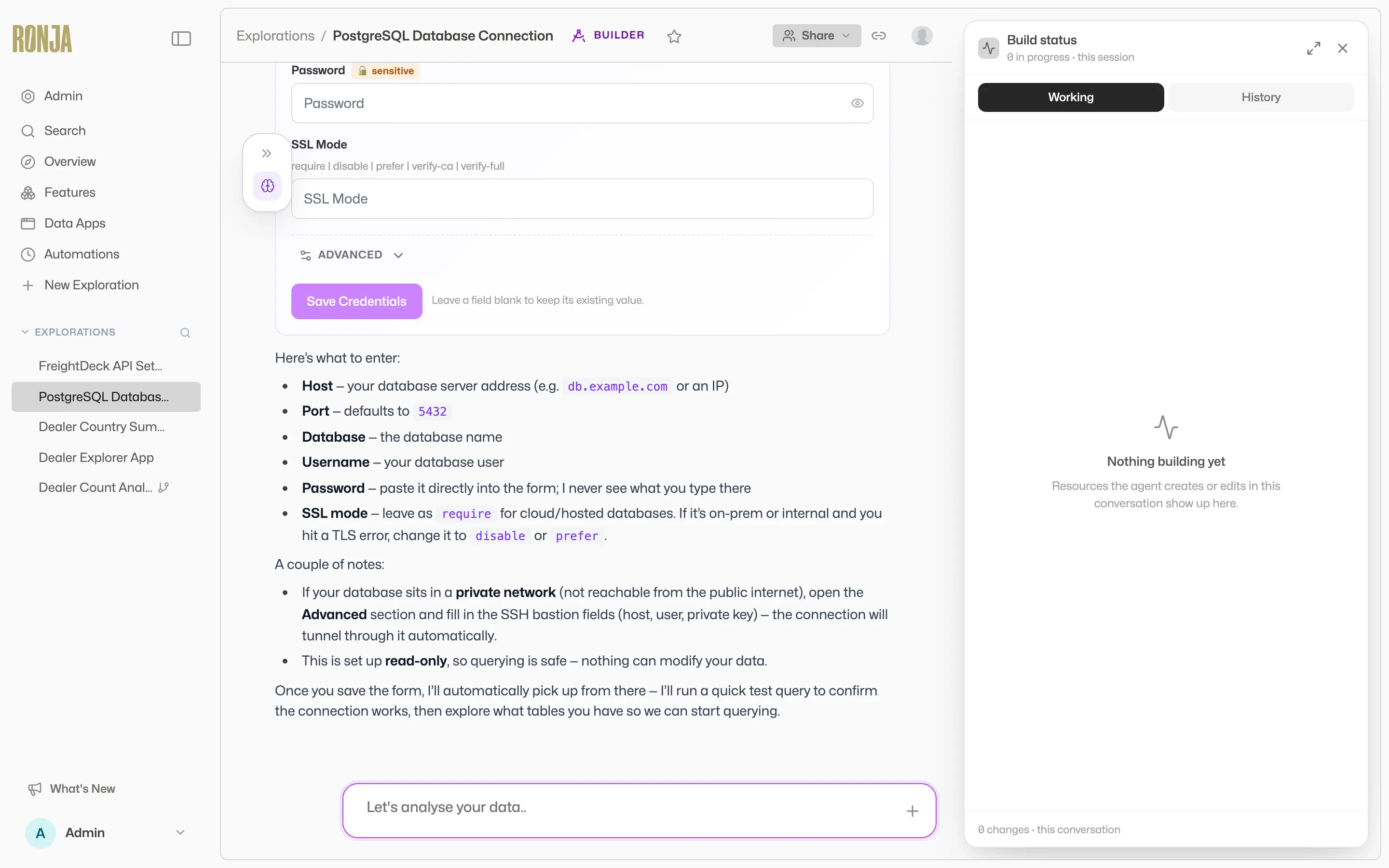Open the Admin account menu chevron
The image size is (1389, 868).
tap(180, 832)
